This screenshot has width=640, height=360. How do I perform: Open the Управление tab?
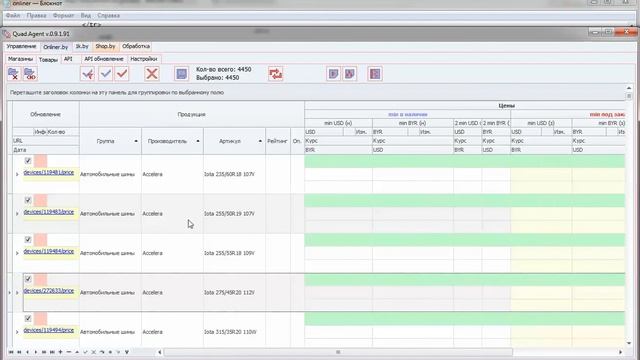[22, 47]
